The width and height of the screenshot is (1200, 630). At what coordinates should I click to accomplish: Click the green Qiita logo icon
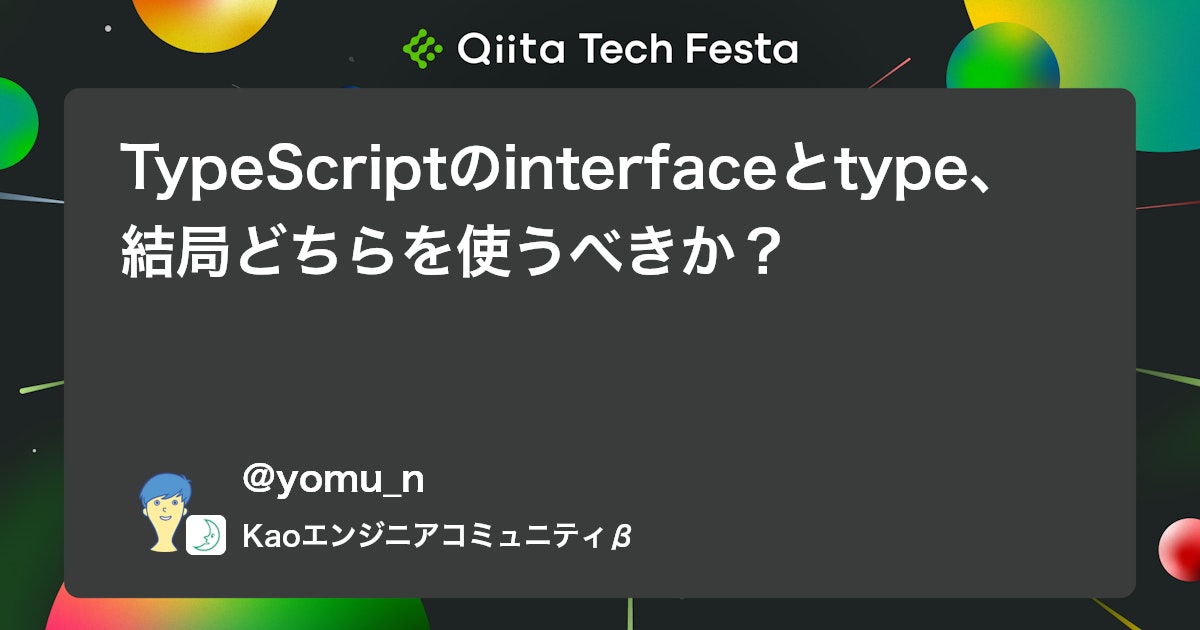[x=422, y=48]
